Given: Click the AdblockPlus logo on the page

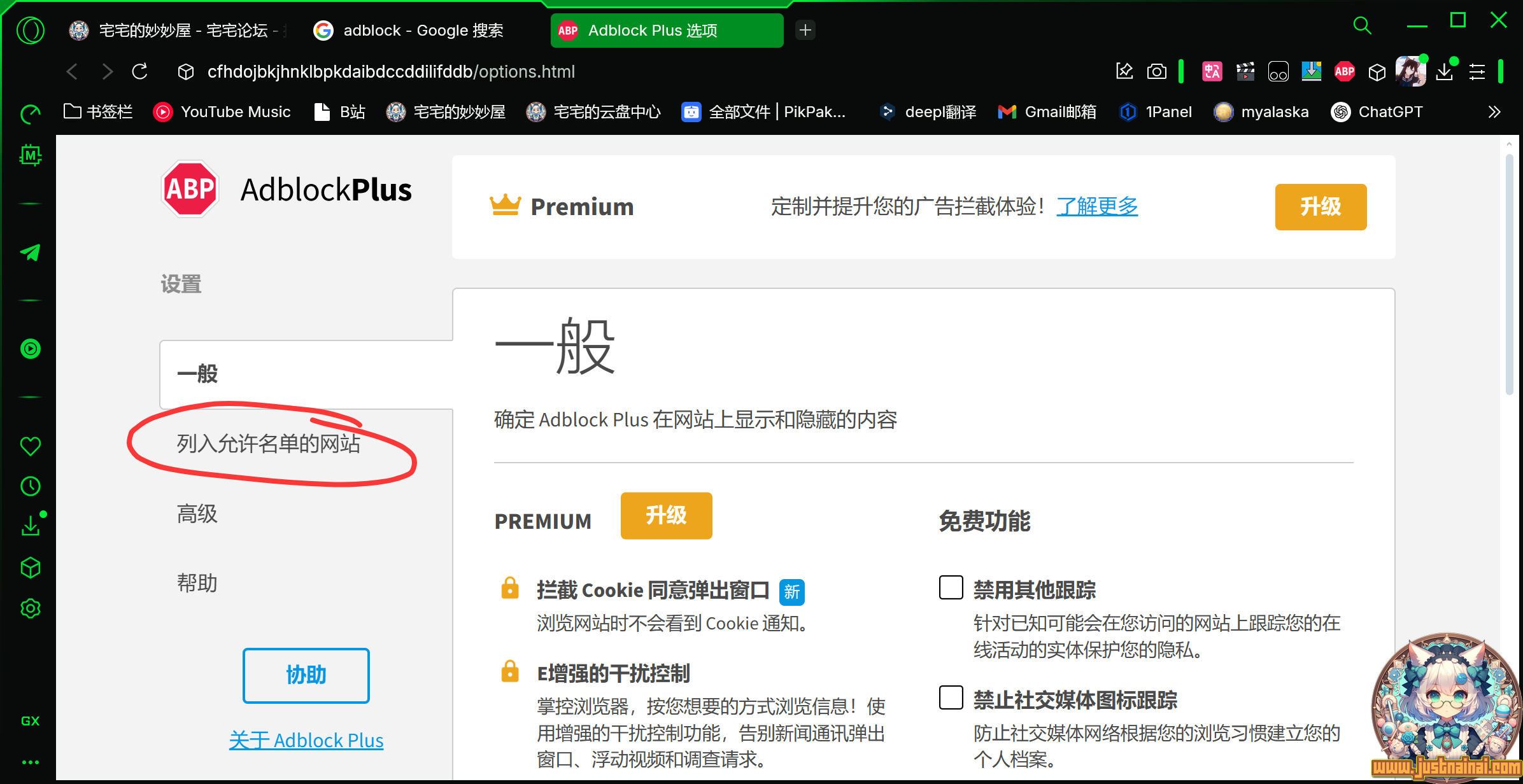Looking at the screenshot, I should [287, 189].
